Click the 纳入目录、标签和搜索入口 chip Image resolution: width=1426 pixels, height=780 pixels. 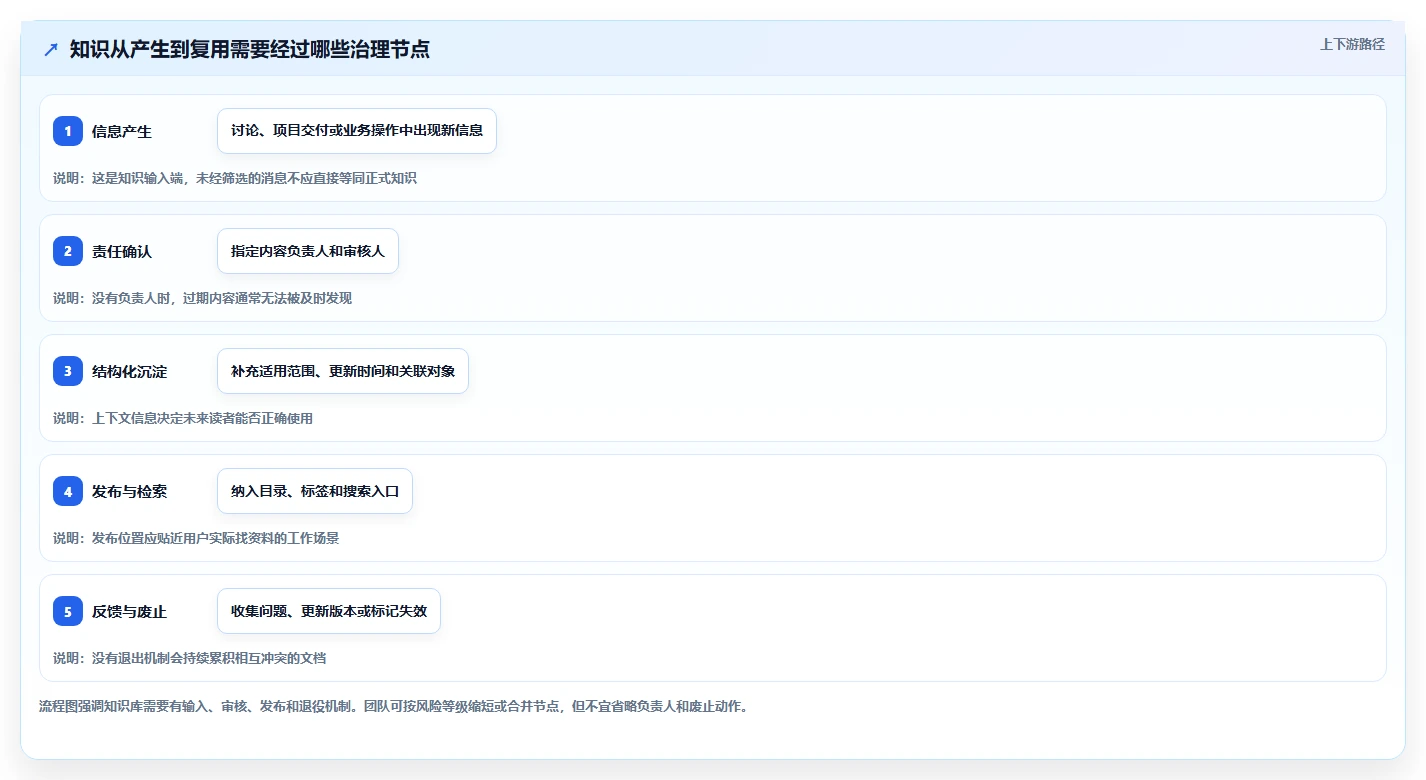click(315, 491)
